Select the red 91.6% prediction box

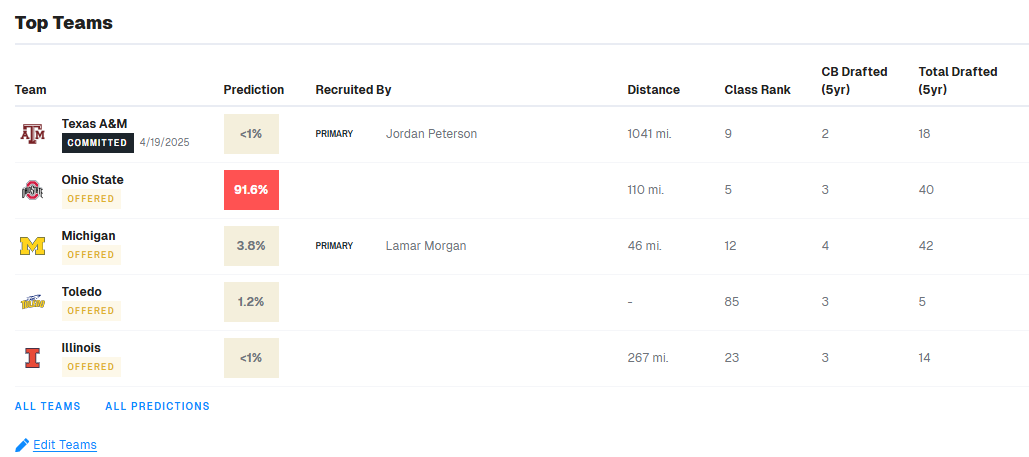pyautogui.click(x=251, y=190)
